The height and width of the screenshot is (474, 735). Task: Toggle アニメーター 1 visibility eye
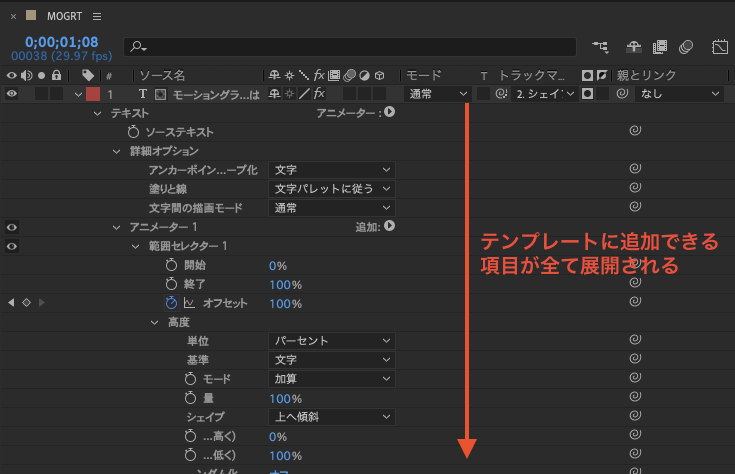pos(12,227)
